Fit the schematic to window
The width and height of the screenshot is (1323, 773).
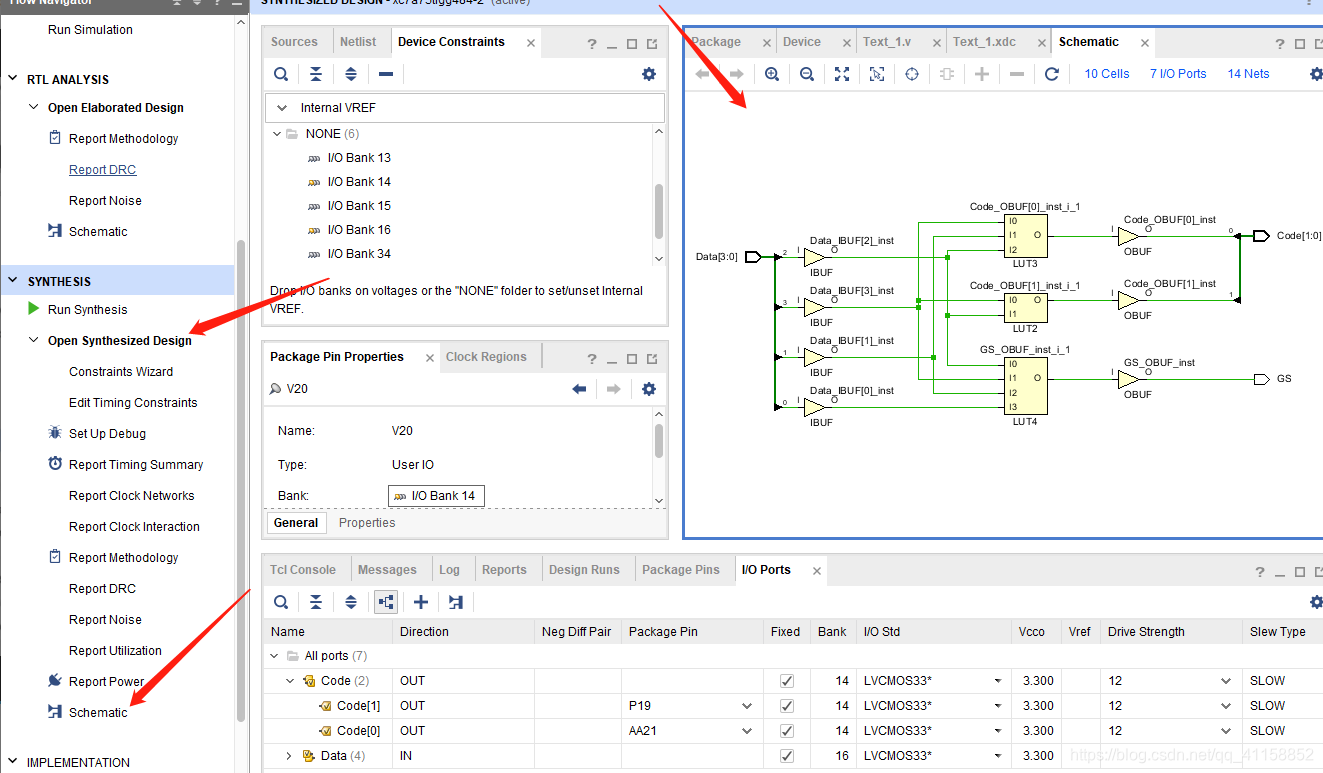(842, 74)
